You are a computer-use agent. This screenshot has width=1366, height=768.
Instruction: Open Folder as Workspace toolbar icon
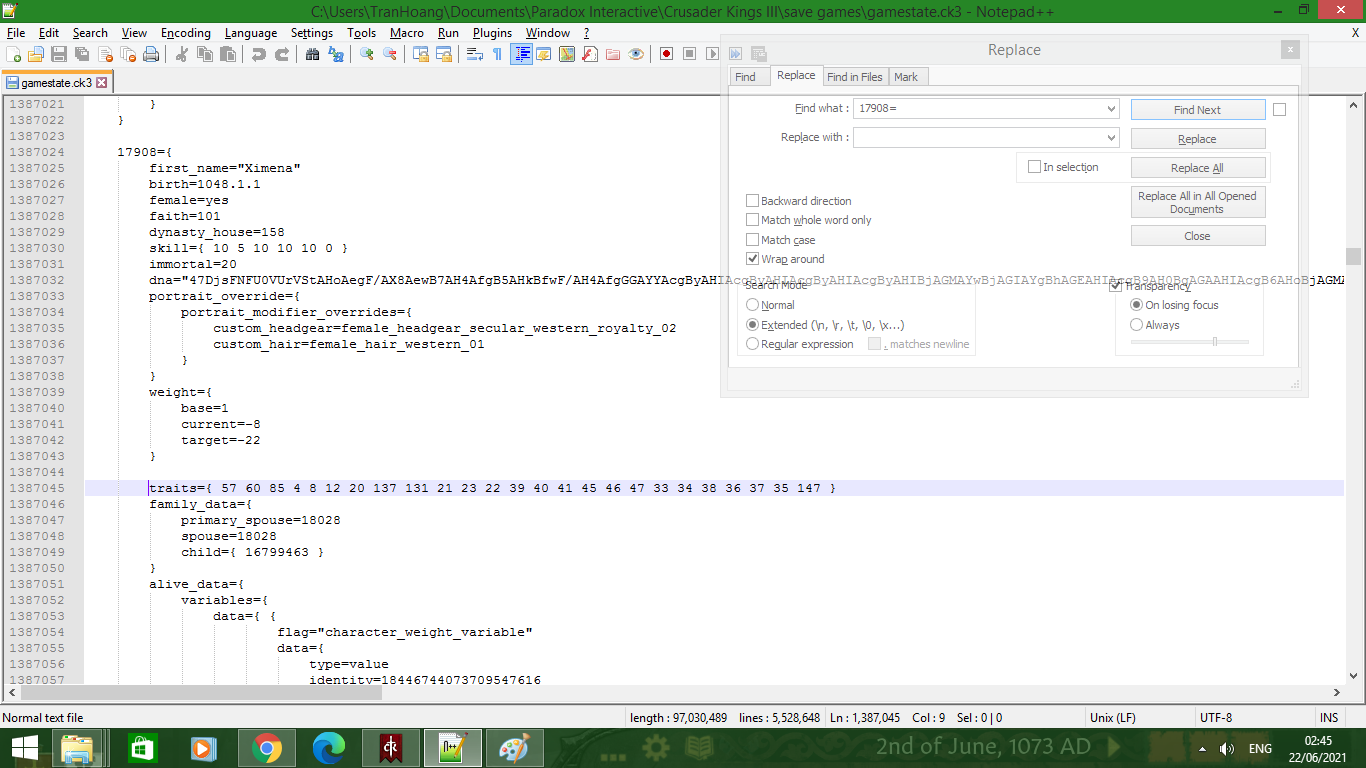click(613, 54)
